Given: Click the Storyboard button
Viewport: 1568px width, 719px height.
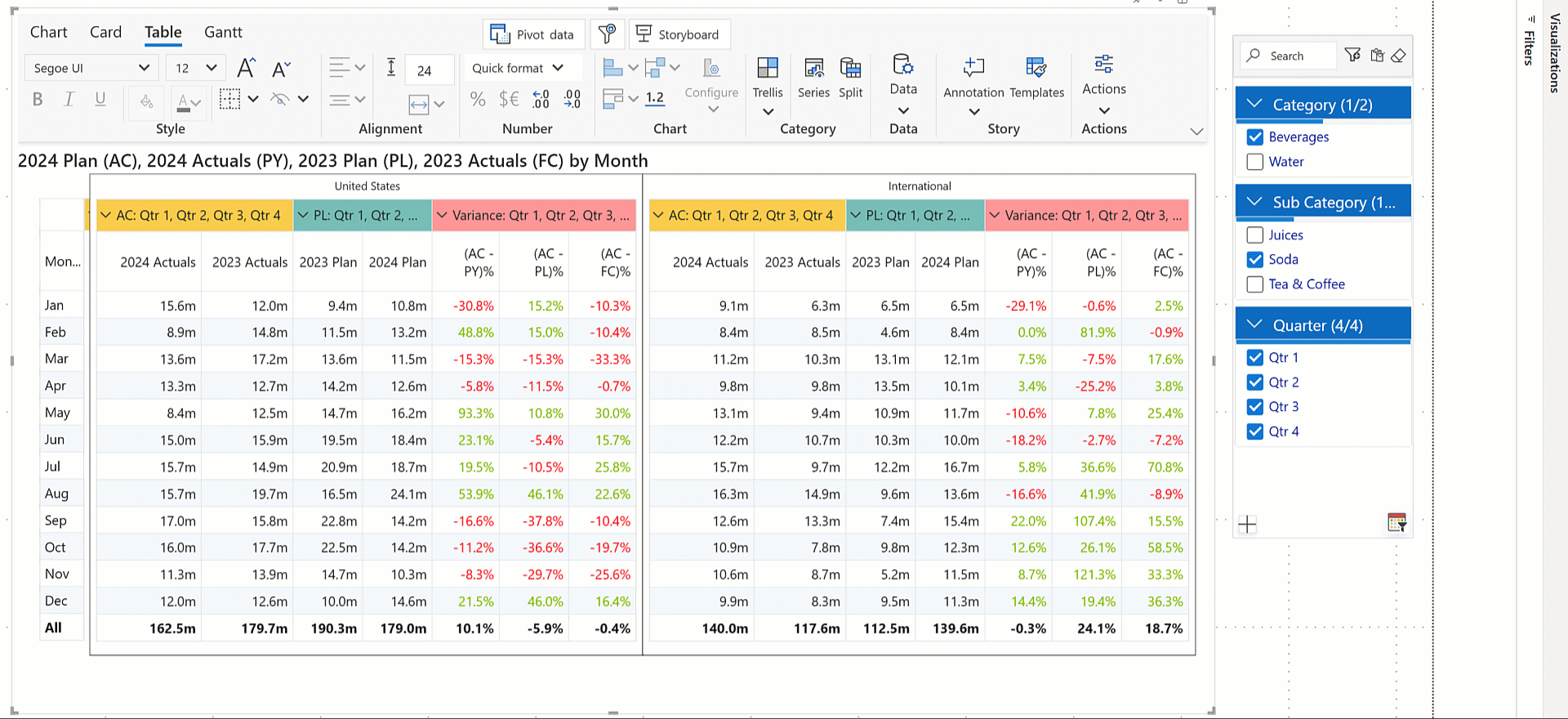Looking at the screenshot, I should [678, 34].
